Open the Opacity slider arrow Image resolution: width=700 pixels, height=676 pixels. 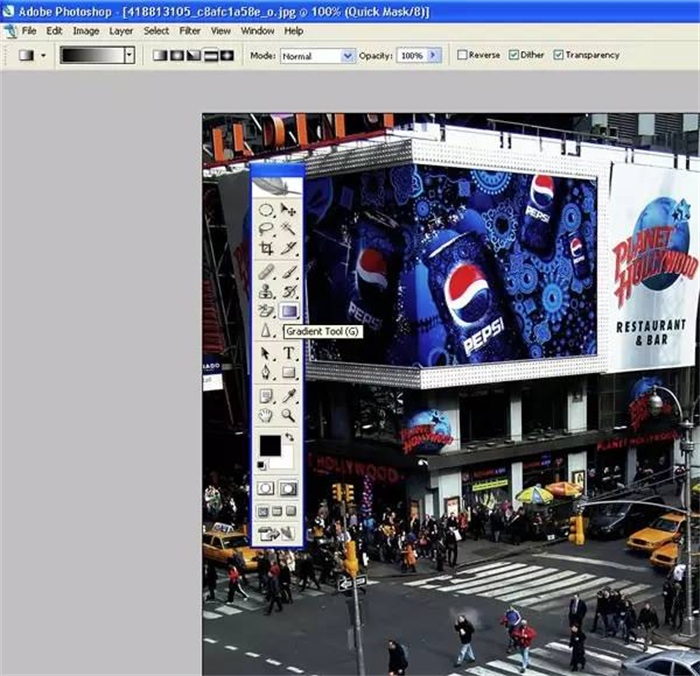(x=433, y=55)
